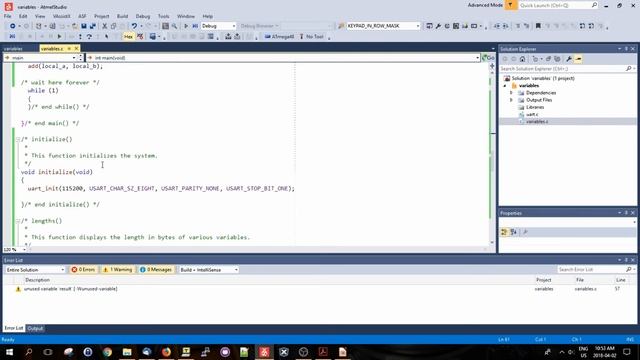The height and width of the screenshot is (360, 640).
Task: Expand the Dependencies tree node
Action: 511,93
